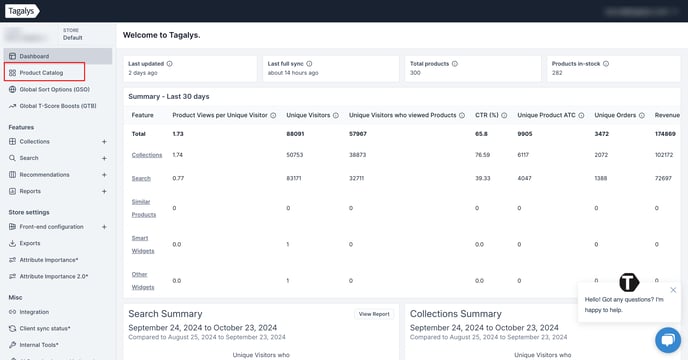Click the info icon beside Total products
Viewport: 688px width, 360px height.
coord(455,64)
